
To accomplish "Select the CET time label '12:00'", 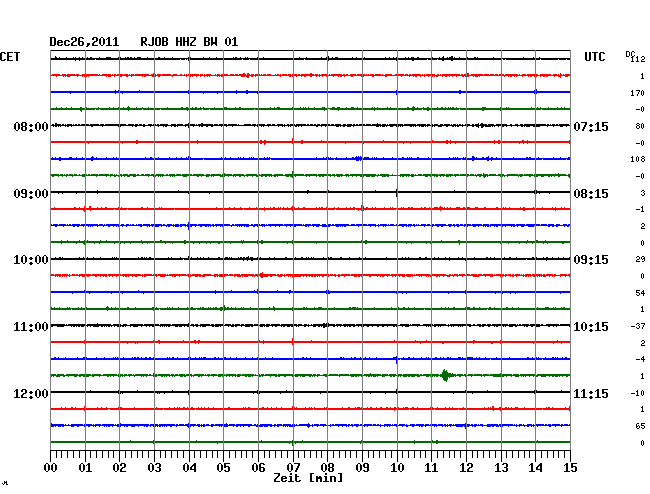I will (31, 393).
